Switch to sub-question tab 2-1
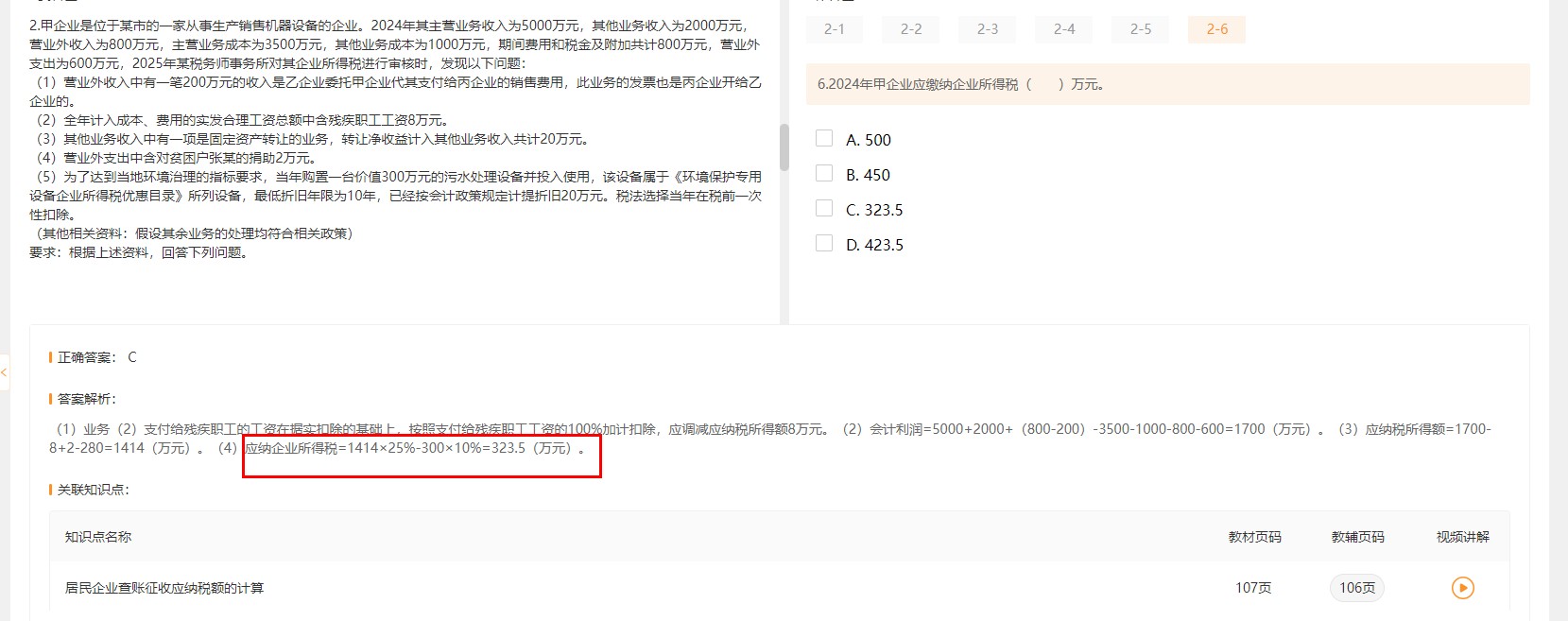The height and width of the screenshot is (621, 1568). [835, 29]
